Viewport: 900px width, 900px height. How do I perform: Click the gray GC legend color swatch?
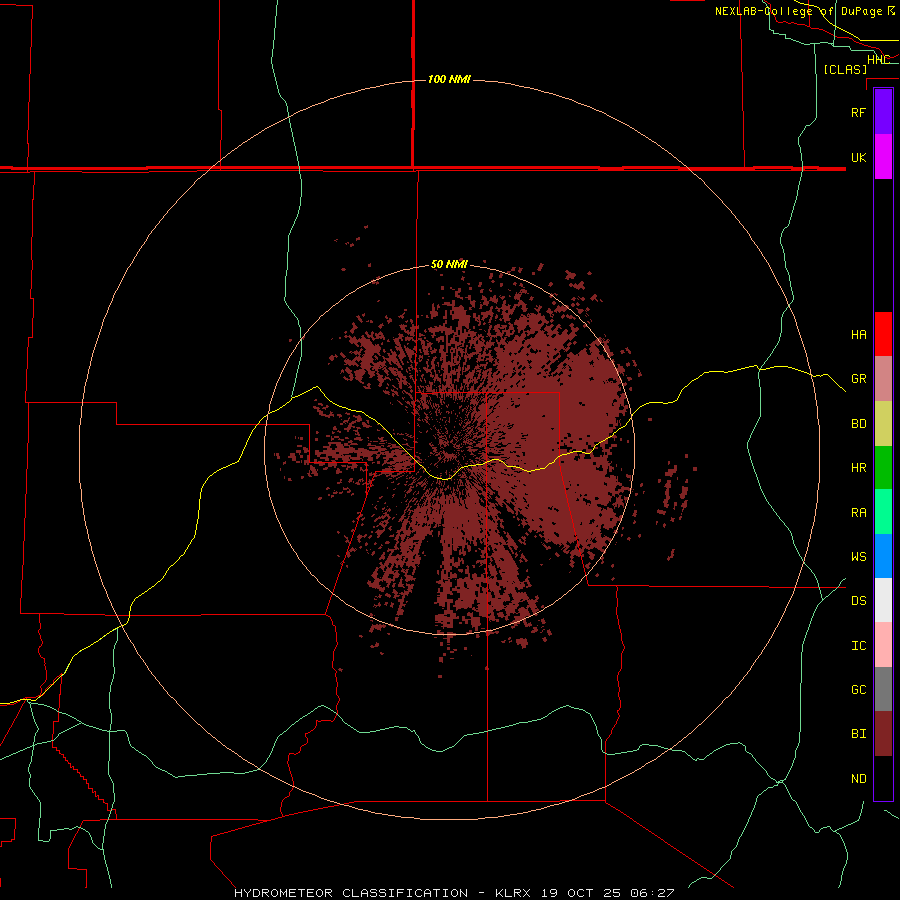(x=883, y=689)
